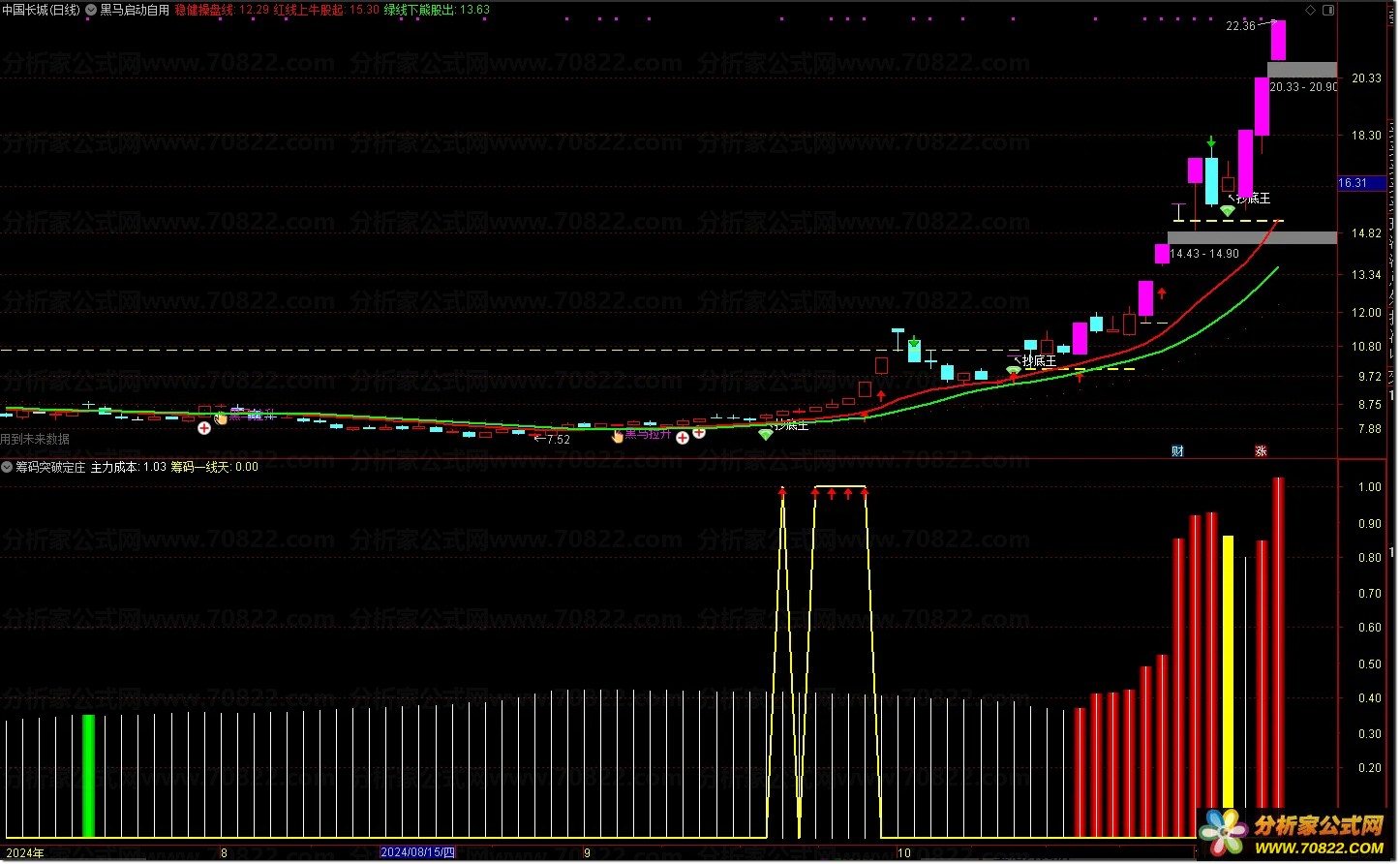The image size is (1400, 864).
Task: Click the upper 抄底王 label near 16.31
Action: [x=1253, y=199]
